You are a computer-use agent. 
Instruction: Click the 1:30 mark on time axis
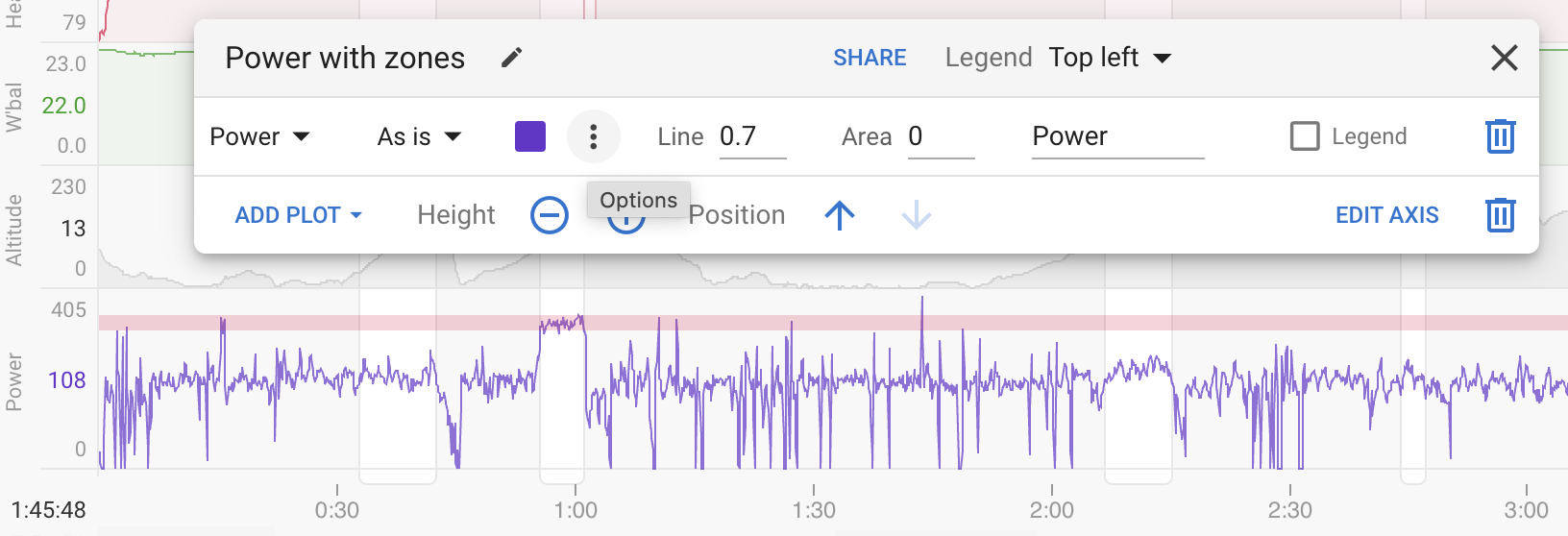click(814, 509)
